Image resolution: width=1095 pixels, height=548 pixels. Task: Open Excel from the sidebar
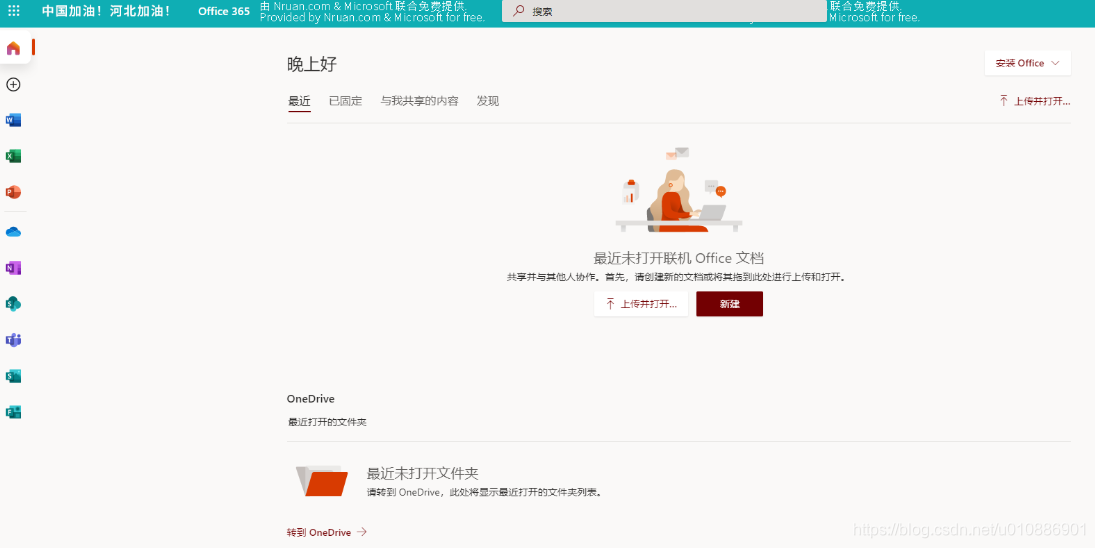pyautogui.click(x=13, y=156)
